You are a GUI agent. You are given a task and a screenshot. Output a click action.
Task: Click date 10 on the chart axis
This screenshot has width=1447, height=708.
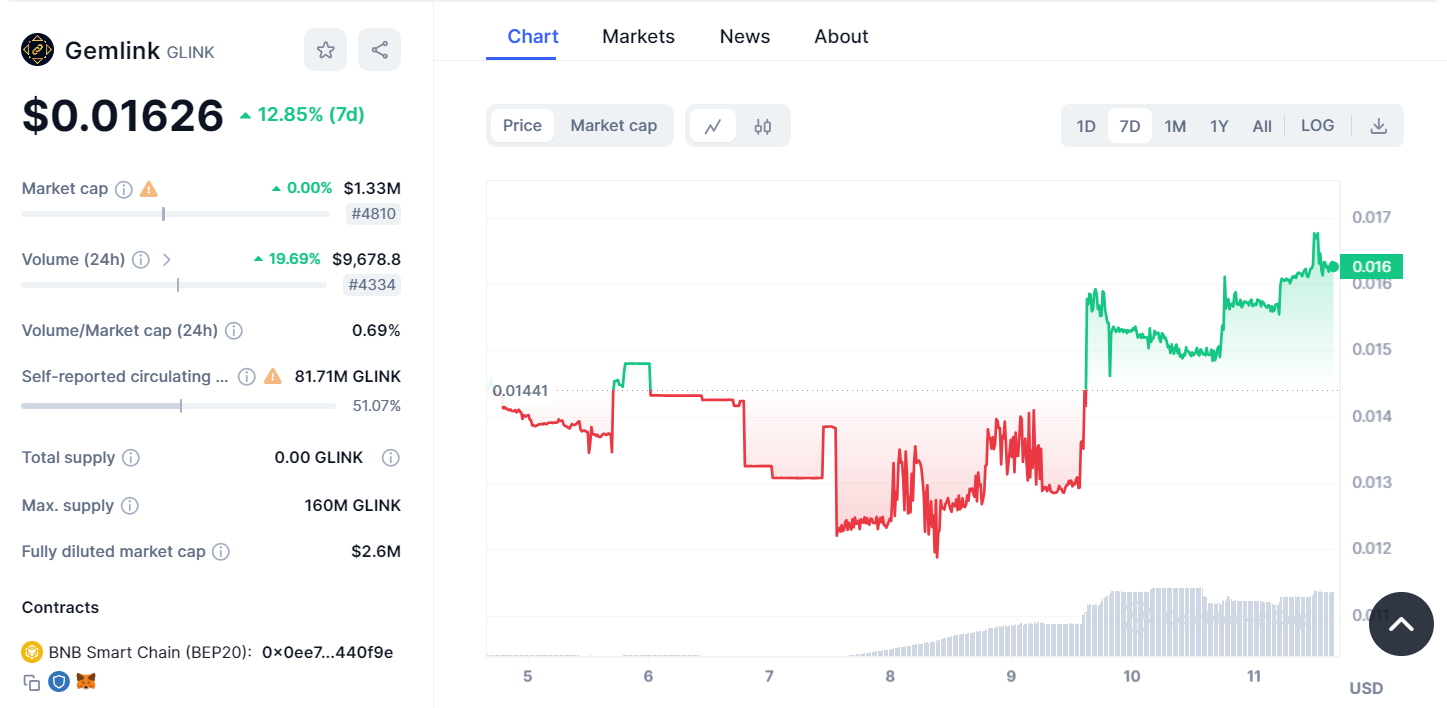(x=1132, y=677)
